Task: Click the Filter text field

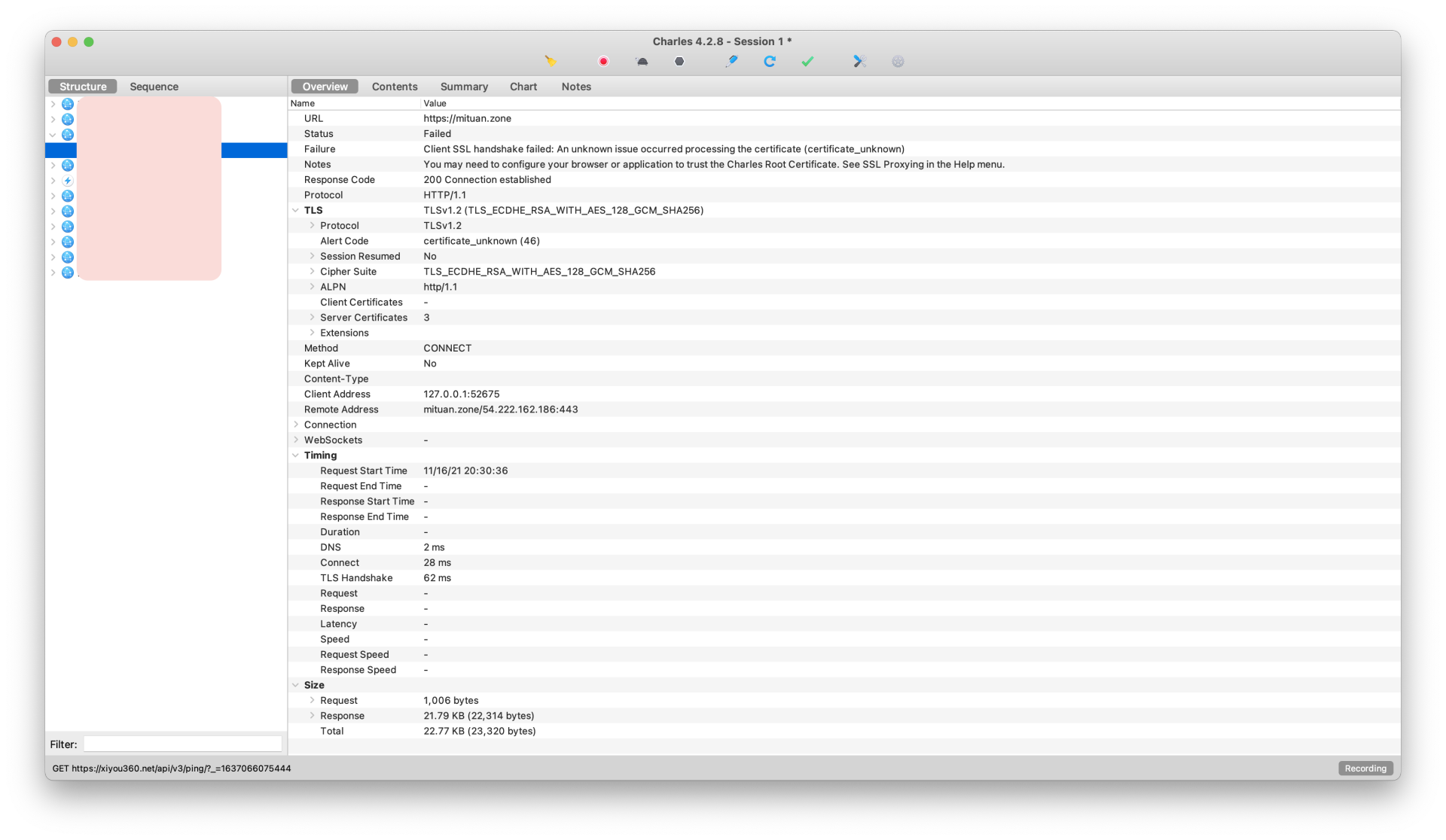Action: pos(182,744)
